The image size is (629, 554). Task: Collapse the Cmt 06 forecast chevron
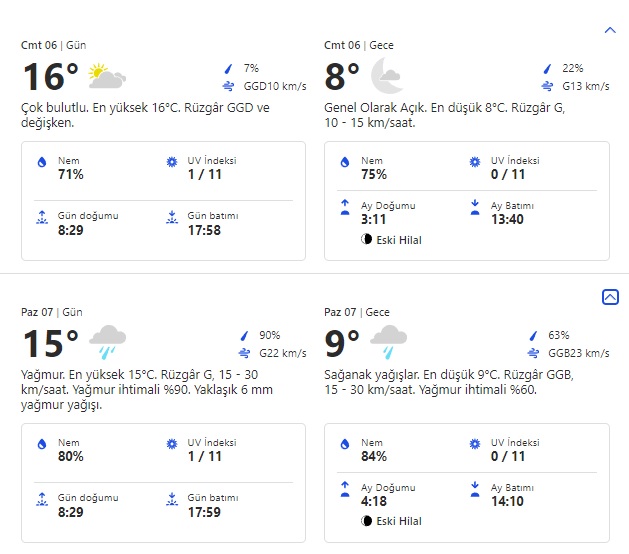610,31
